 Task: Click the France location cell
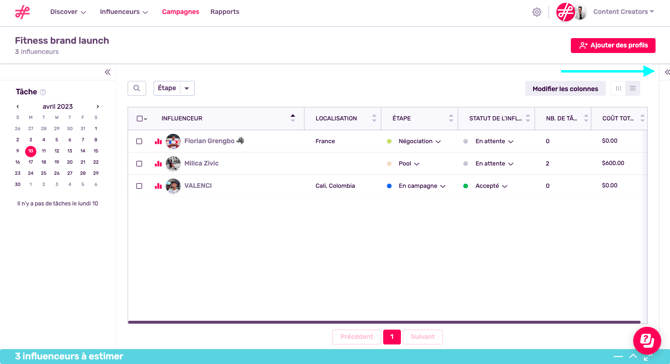click(325, 141)
